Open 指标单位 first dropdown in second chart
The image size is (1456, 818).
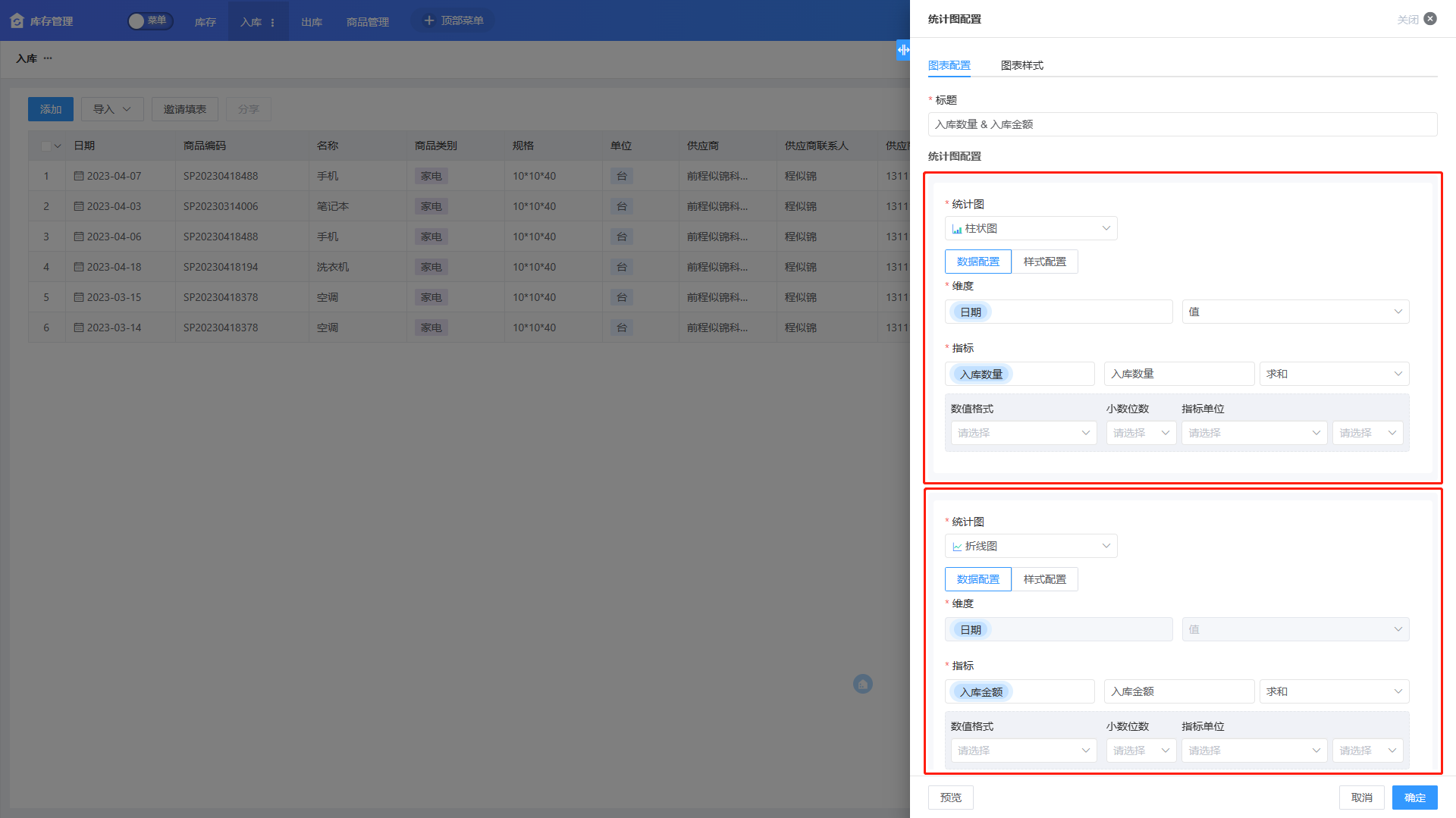pyautogui.click(x=1254, y=751)
